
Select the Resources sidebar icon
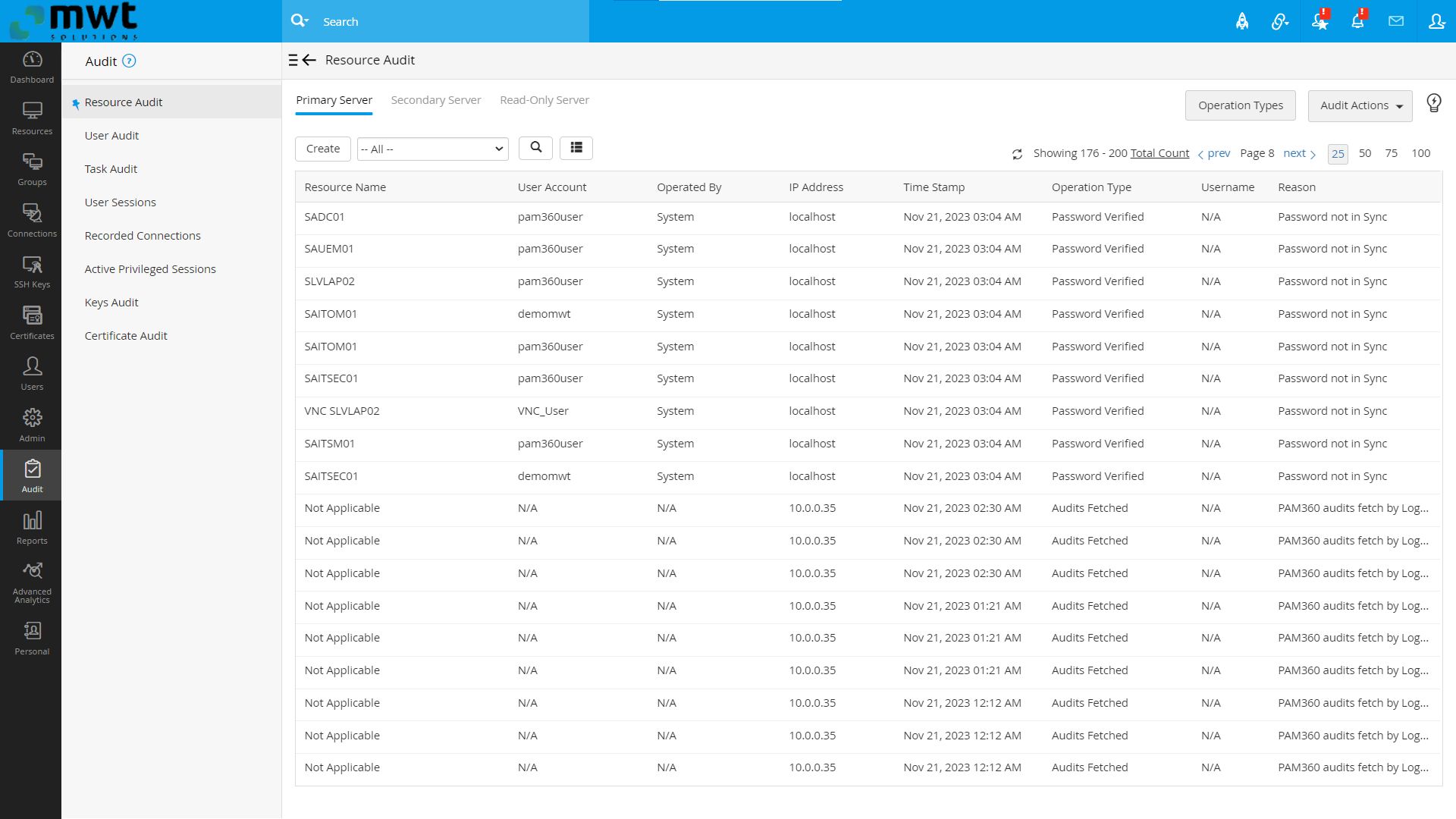[x=31, y=118]
